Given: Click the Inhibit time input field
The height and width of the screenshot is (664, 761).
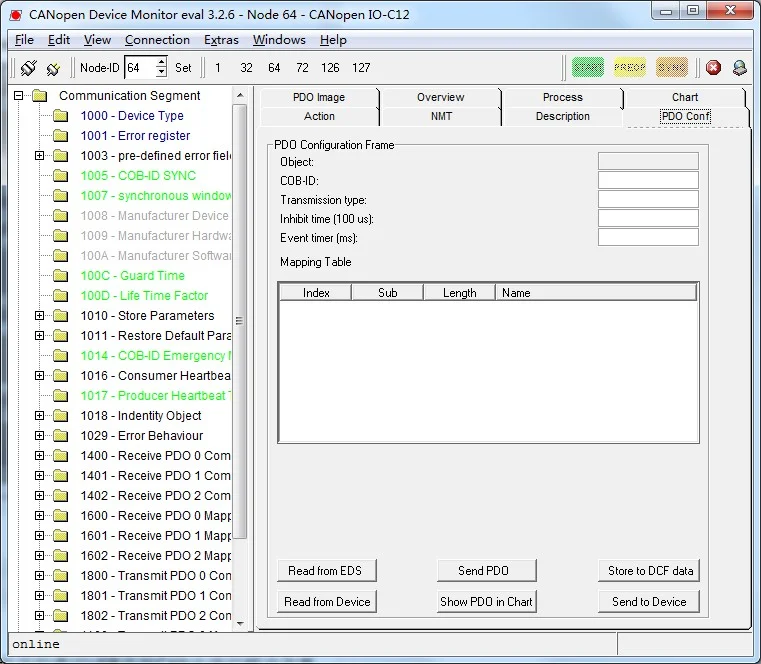Looking at the screenshot, I should point(648,218).
